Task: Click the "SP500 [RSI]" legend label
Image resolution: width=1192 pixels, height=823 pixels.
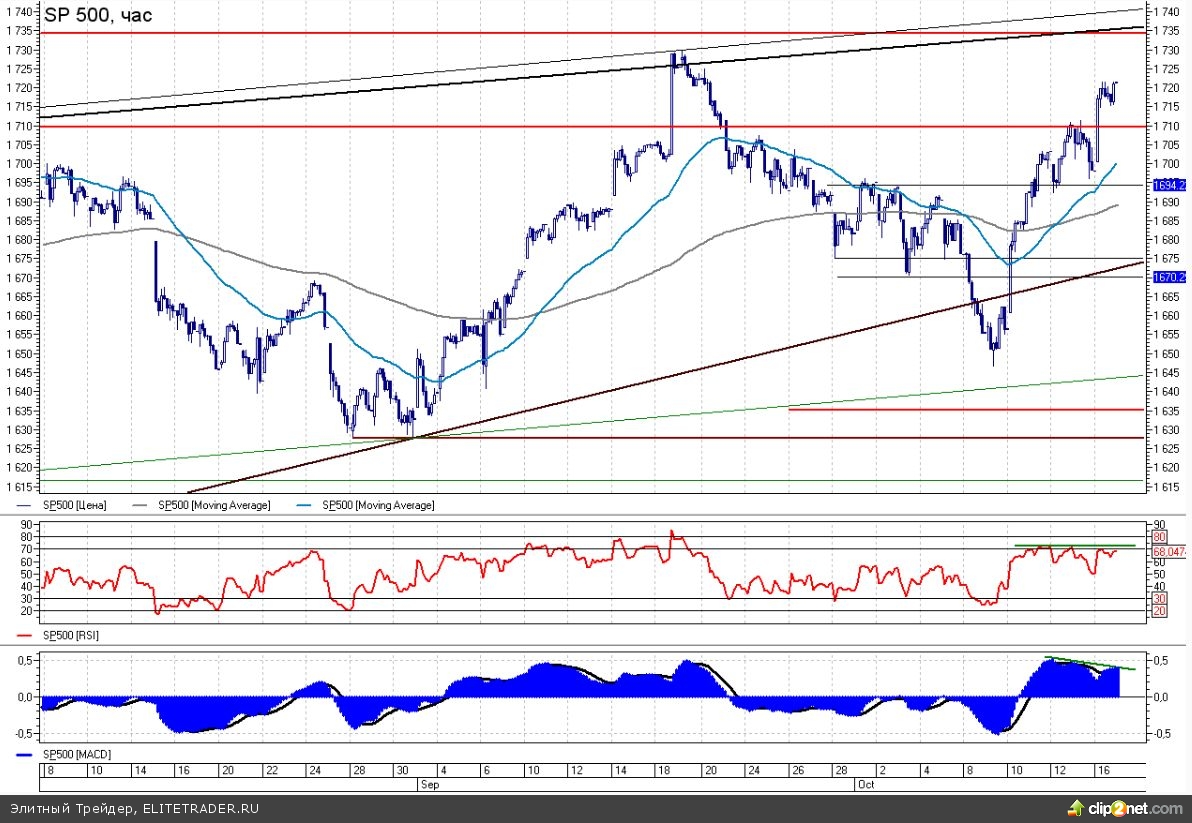Action: [70, 635]
